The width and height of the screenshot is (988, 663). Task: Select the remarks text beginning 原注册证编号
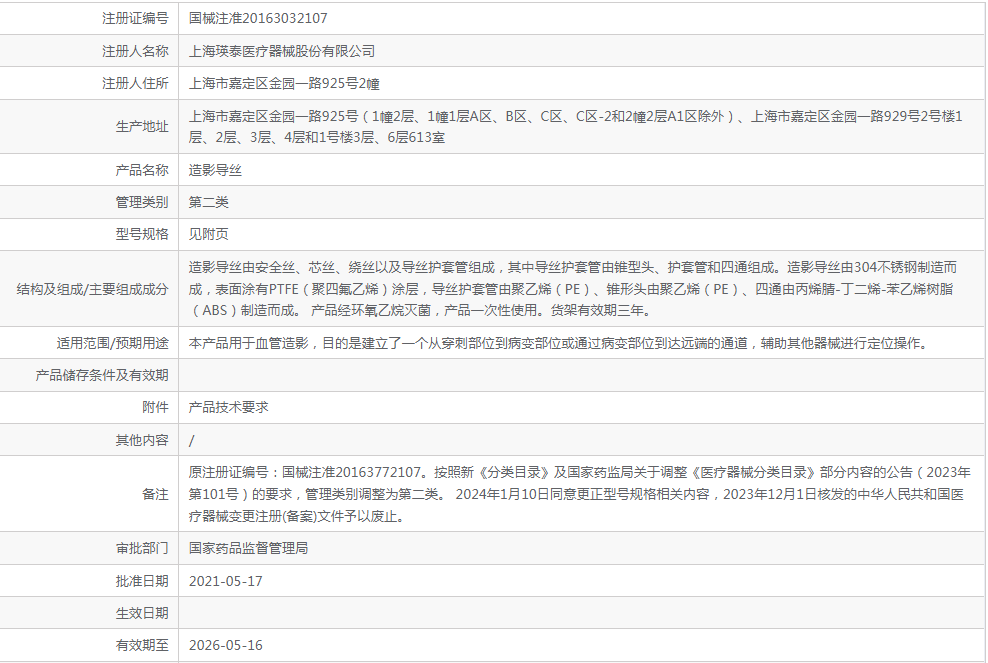(x=580, y=494)
